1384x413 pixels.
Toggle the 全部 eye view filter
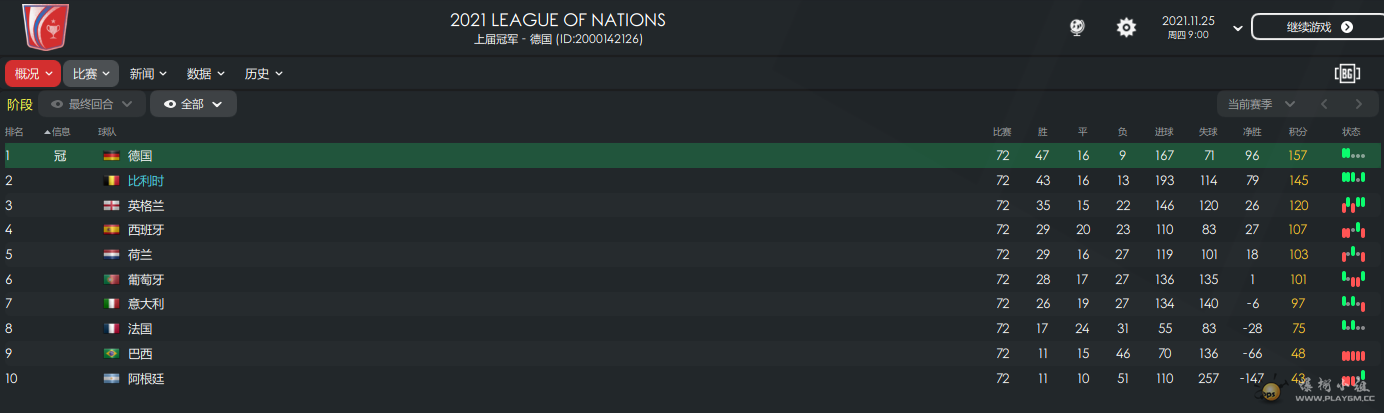(193, 104)
